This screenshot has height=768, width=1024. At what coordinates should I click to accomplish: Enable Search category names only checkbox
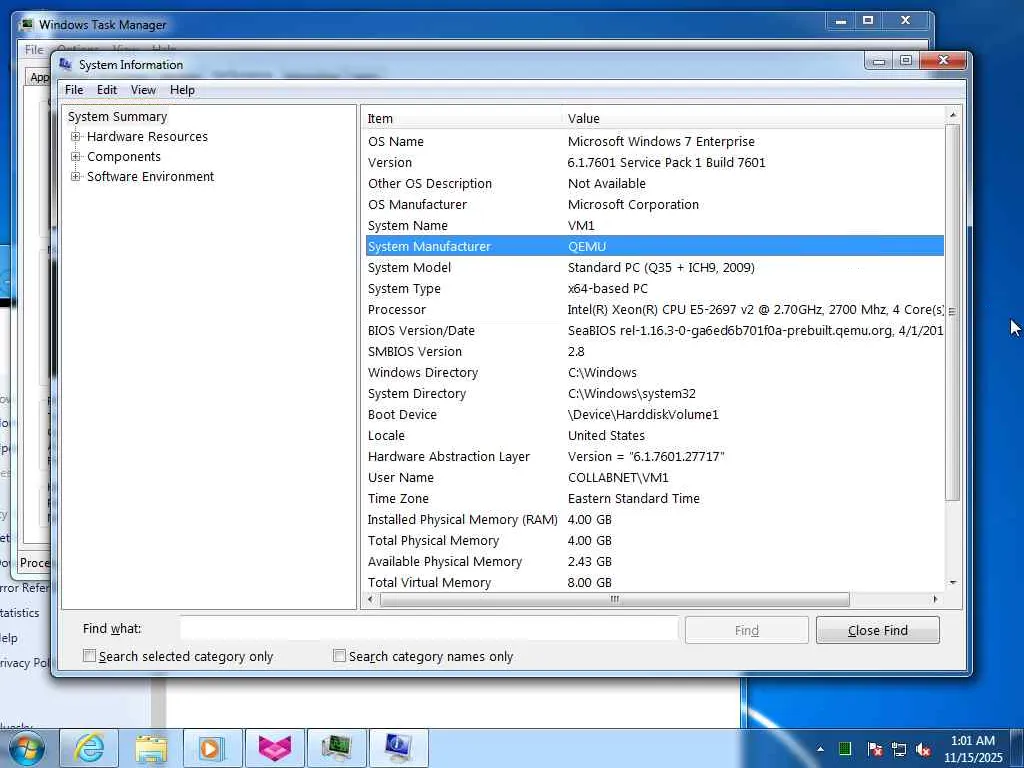[340, 656]
